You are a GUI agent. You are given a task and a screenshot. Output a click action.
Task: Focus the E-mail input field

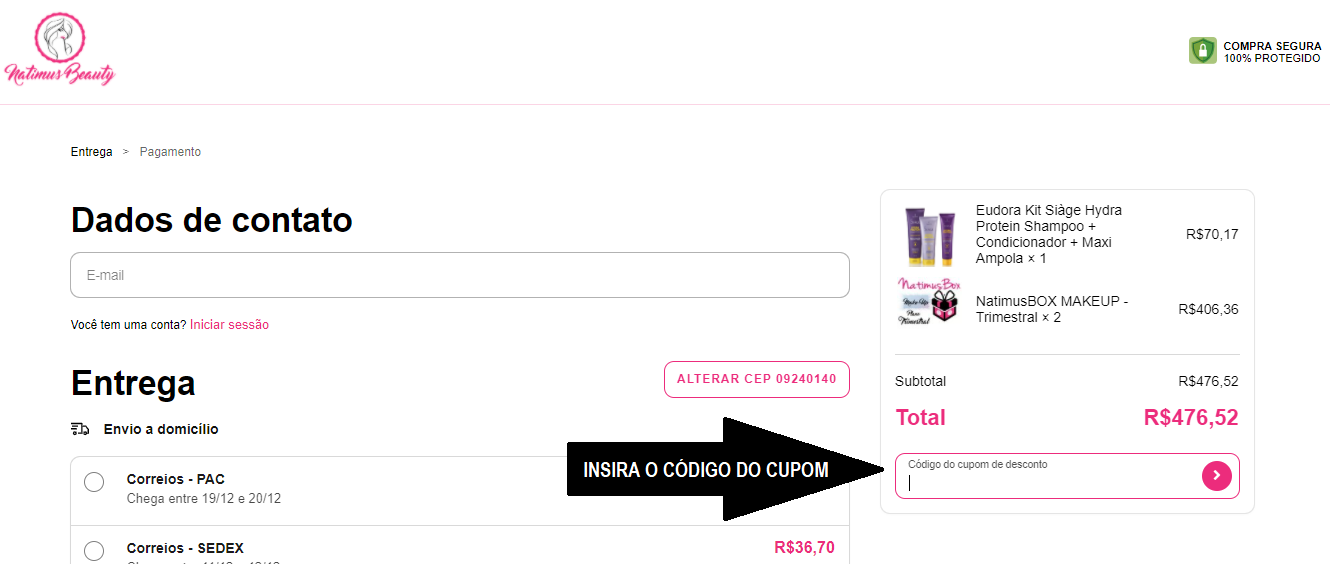tap(460, 275)
